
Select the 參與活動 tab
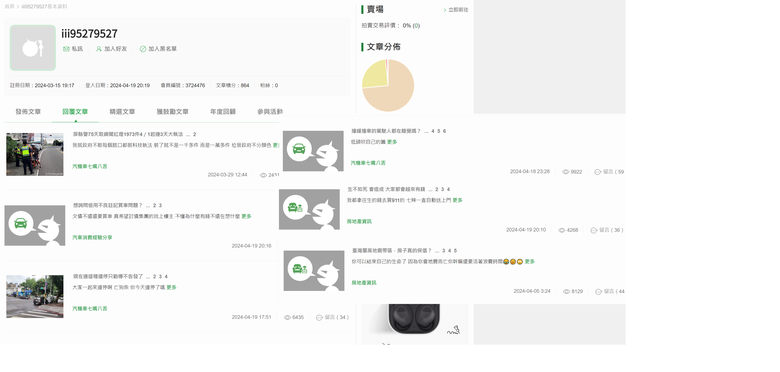point(270,112)
